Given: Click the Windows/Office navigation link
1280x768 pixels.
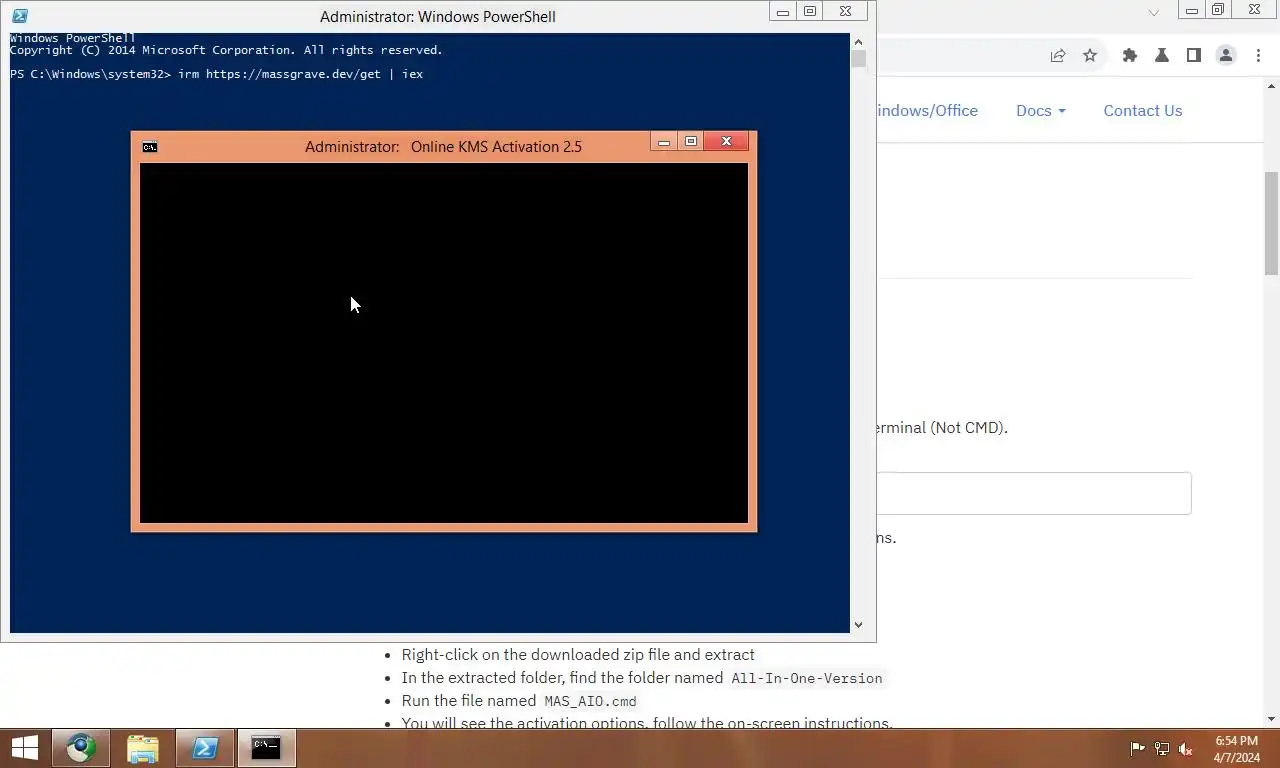Looking at the screenshot, I should coord(927,111).
